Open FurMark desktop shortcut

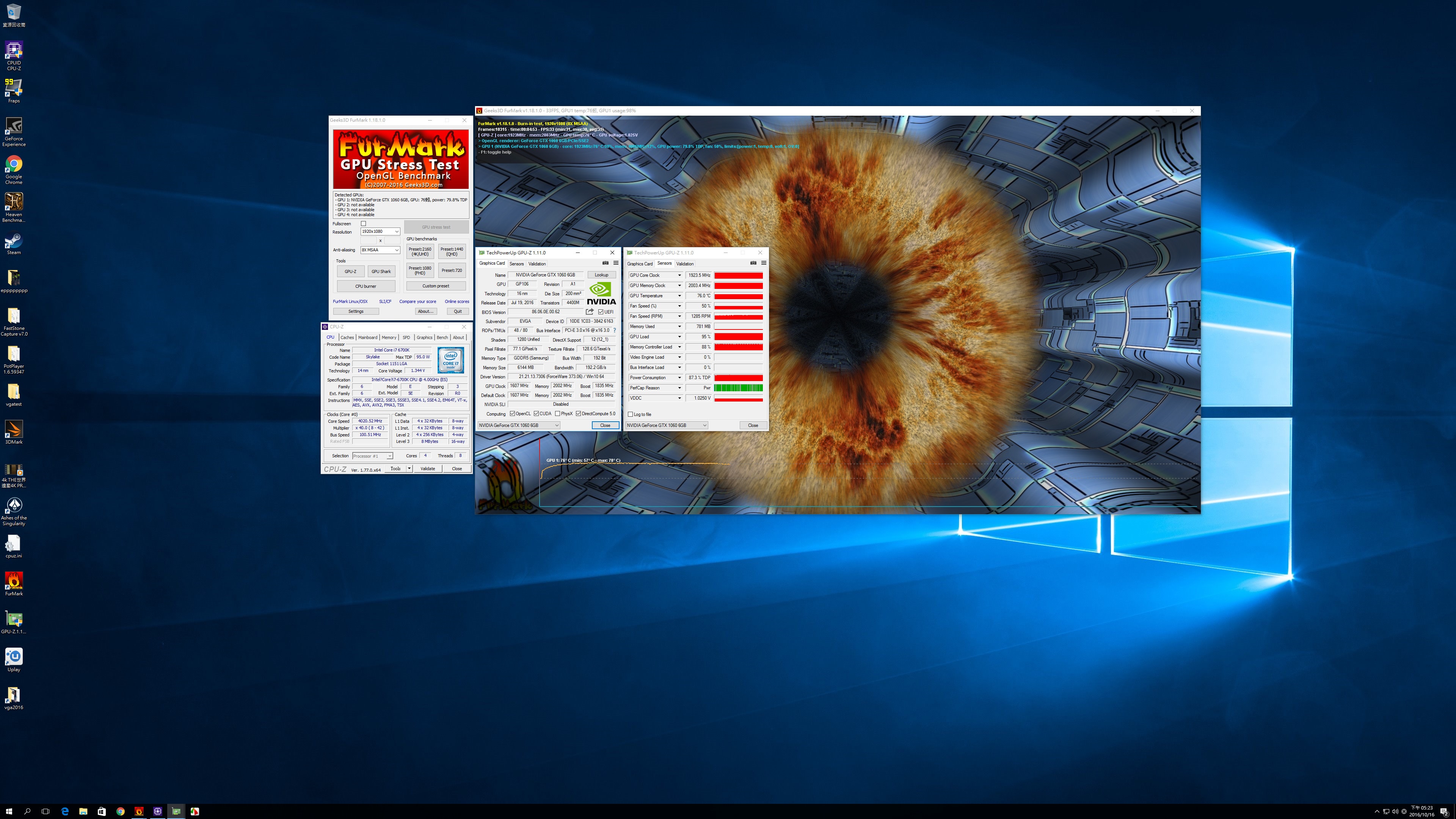point(14,583)
